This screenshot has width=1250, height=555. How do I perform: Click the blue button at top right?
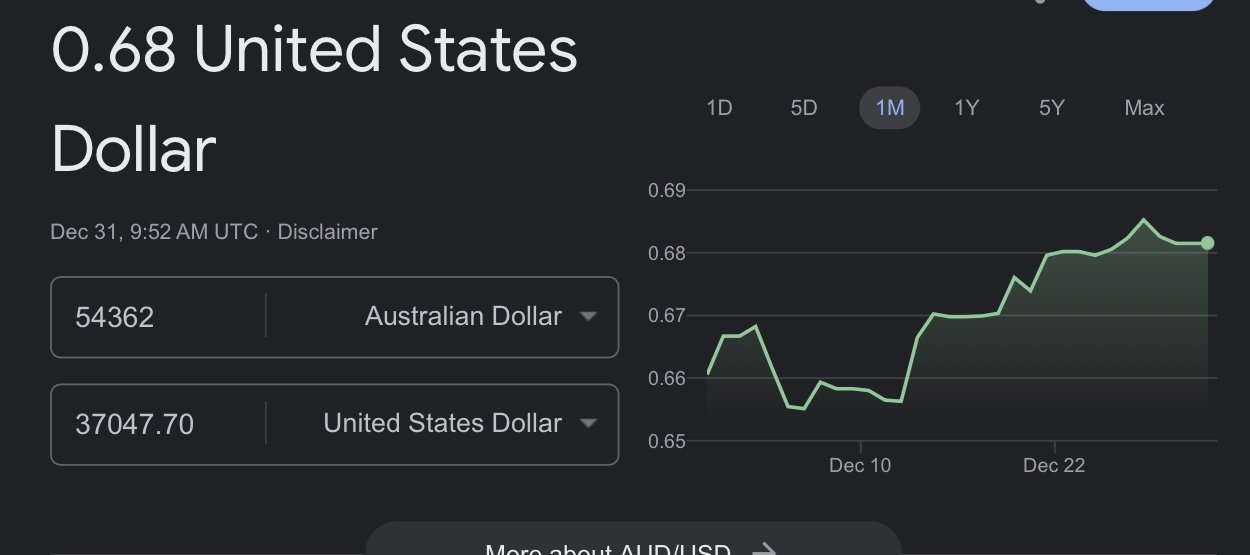click(1149, 4)
